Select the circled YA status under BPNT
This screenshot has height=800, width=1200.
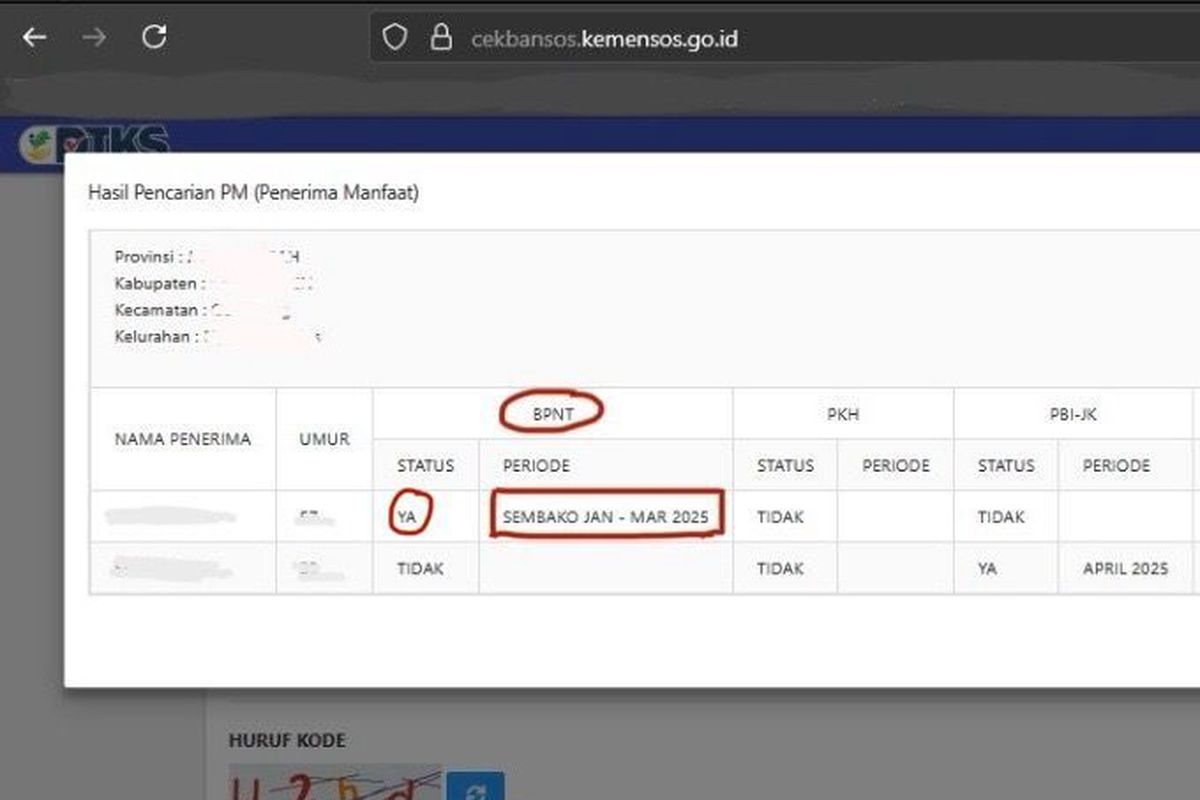click(x=408, y=516)
